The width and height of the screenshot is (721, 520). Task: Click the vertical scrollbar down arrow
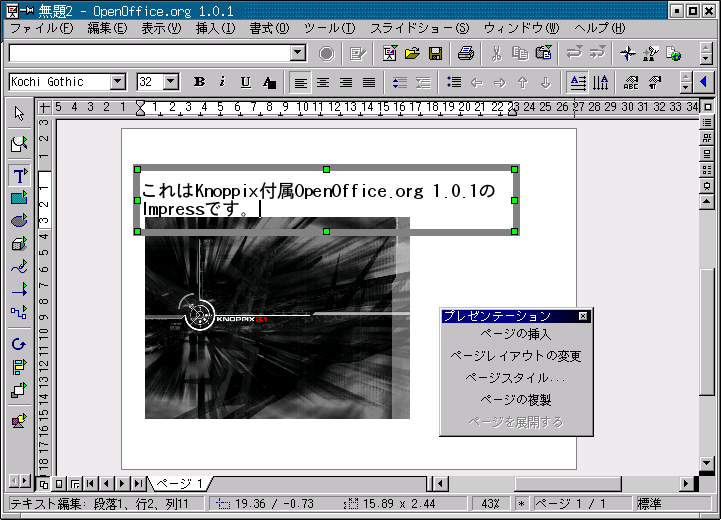(x=707, y=463)
